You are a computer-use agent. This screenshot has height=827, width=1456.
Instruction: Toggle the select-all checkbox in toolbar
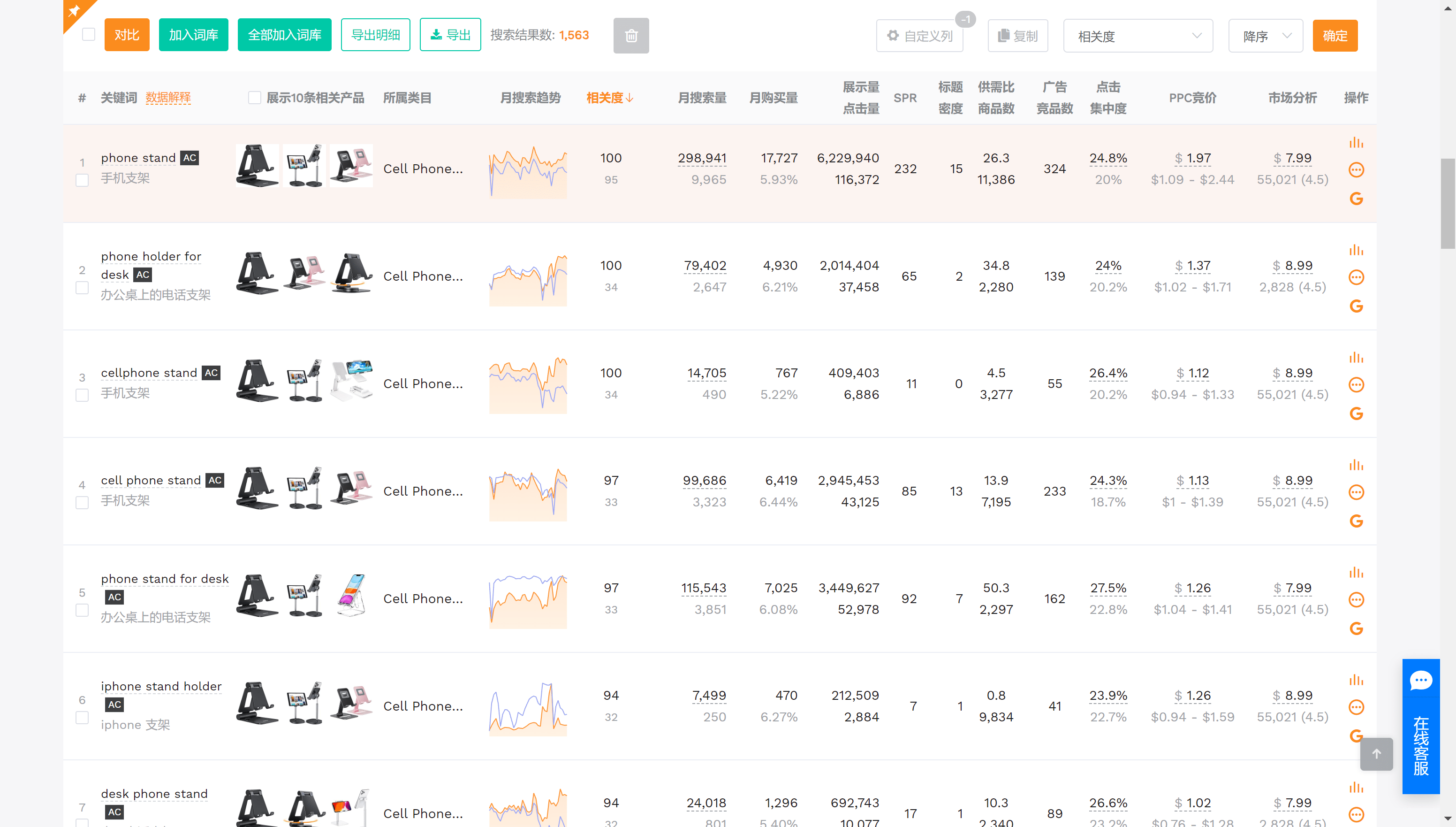tap(89, 35)
